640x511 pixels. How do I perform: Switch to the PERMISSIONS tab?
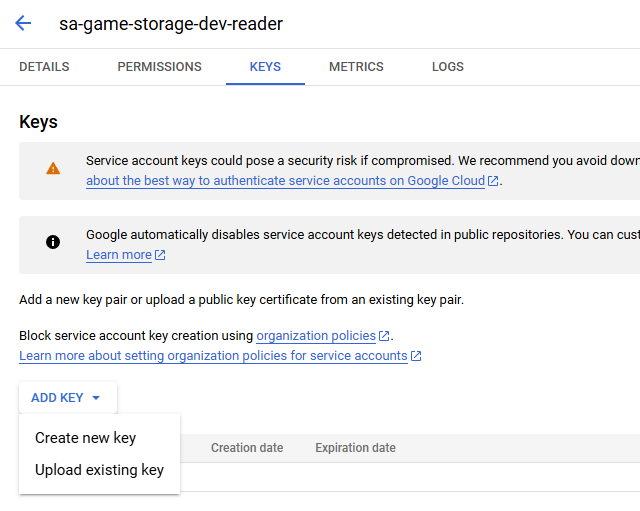[159, 67]
